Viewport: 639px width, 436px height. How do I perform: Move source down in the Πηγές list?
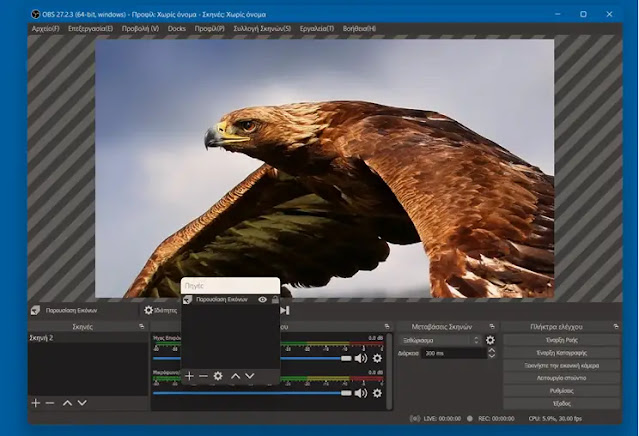250,376
